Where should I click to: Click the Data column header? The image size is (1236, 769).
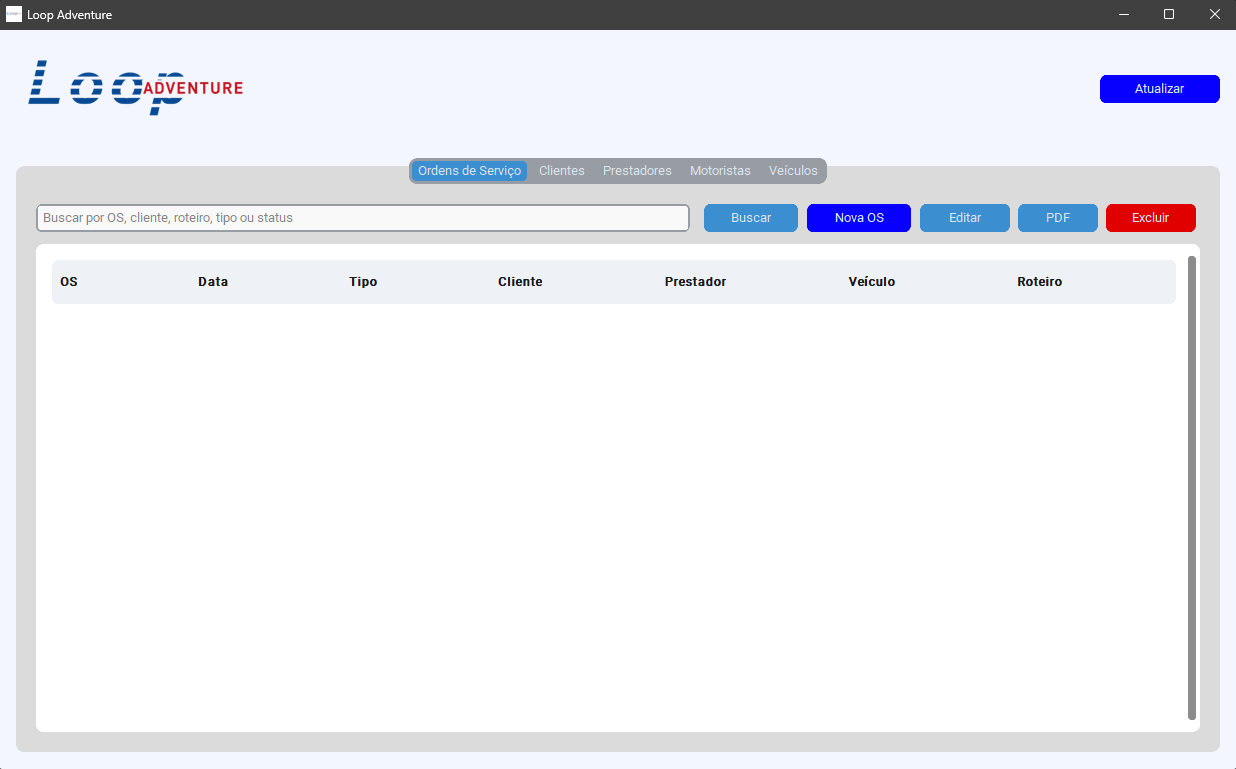click(x=213, y=282)
